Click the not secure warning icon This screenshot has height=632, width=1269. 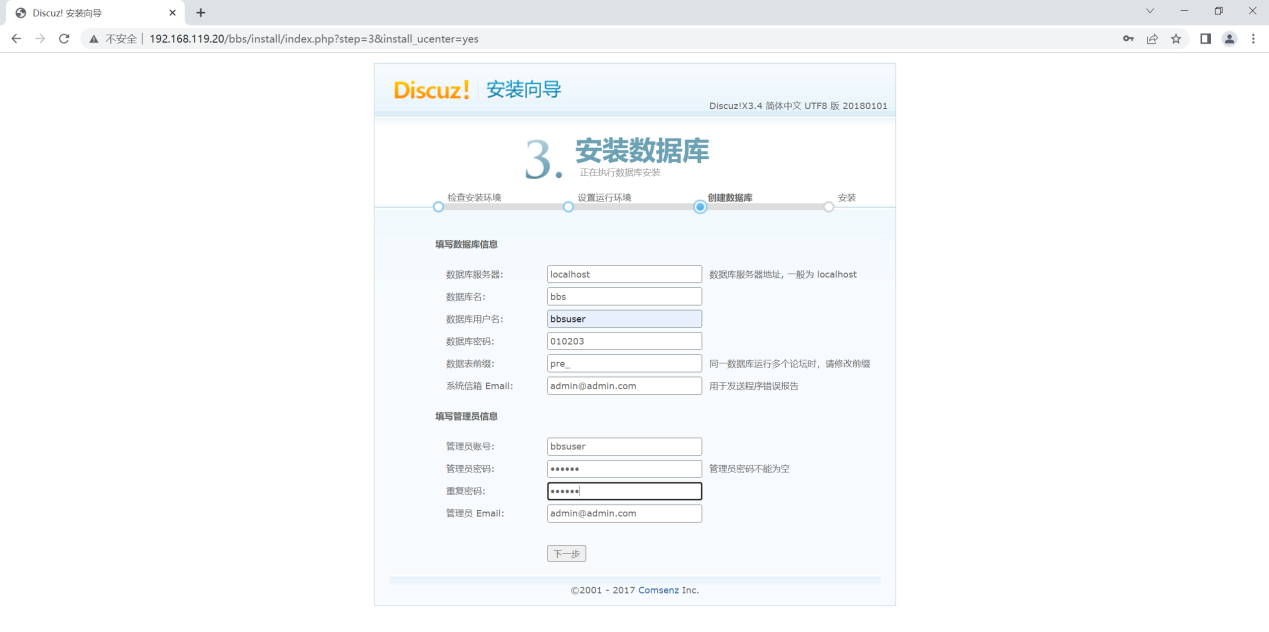[94, 39]
